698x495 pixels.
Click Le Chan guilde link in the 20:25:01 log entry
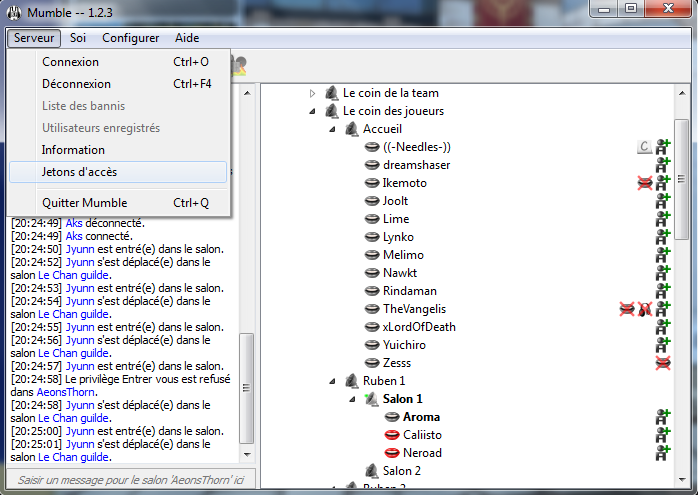73,457
